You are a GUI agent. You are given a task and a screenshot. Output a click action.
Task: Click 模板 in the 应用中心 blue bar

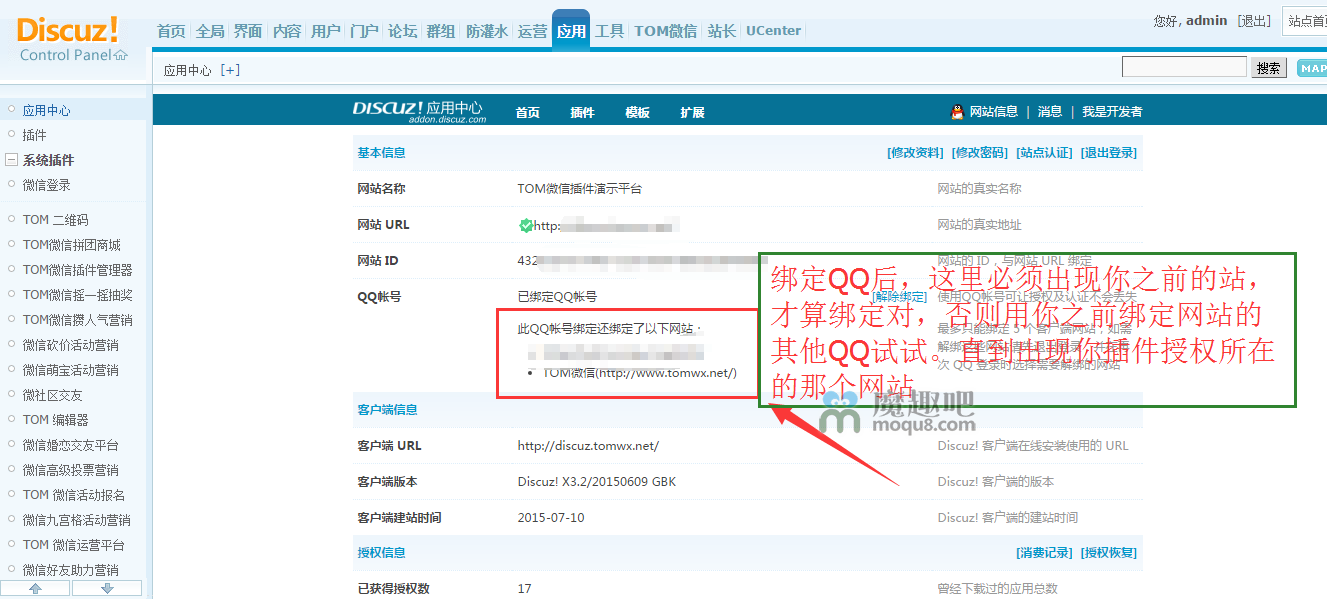(x=637, y=113)
